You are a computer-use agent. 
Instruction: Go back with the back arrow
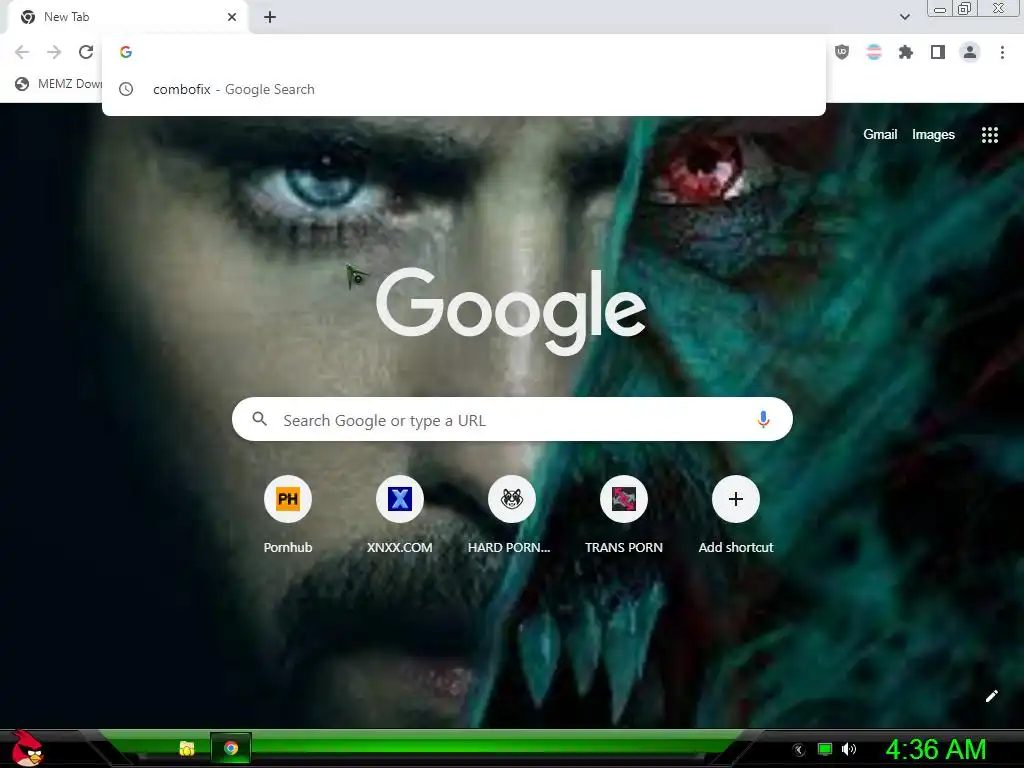tap(22, 52)
